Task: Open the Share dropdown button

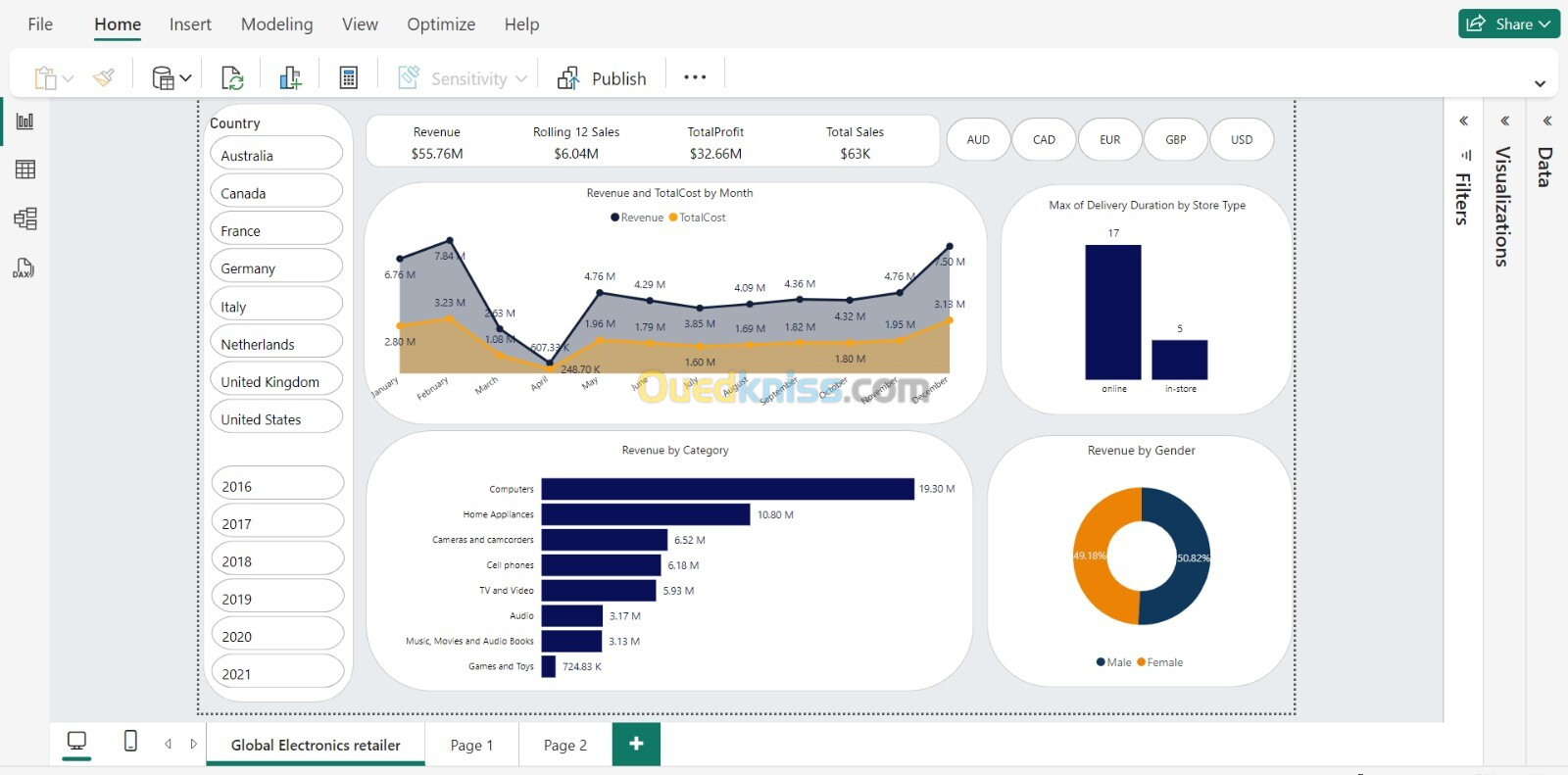Action: [x=1509, y=24]
